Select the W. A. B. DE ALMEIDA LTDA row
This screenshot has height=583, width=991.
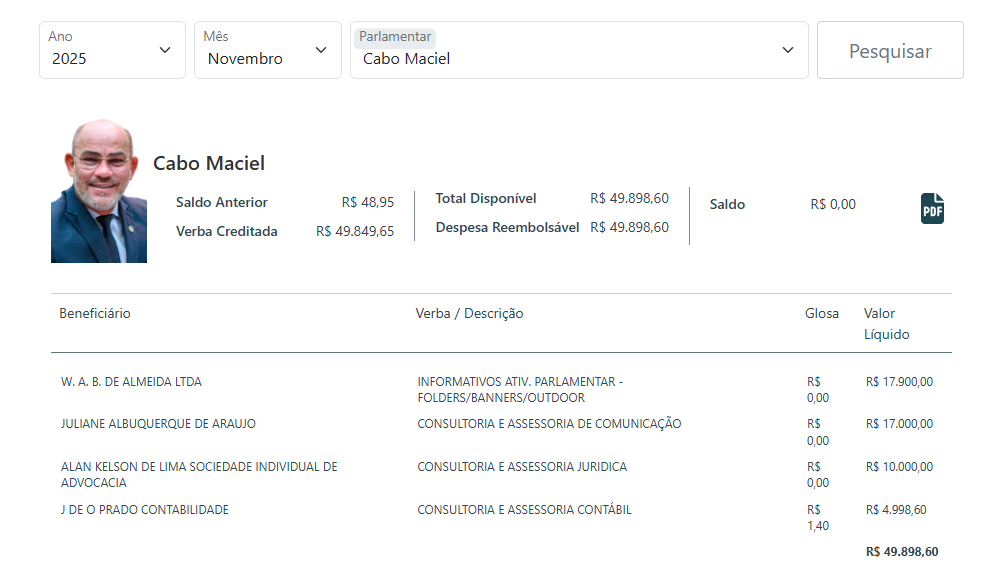coord(131,382)
